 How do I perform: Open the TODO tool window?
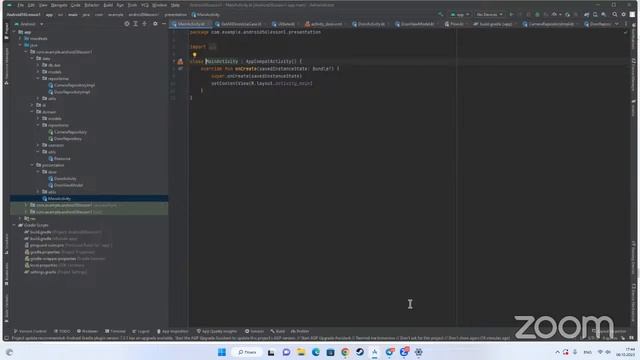pyautogui.click(x=62, y=331)
